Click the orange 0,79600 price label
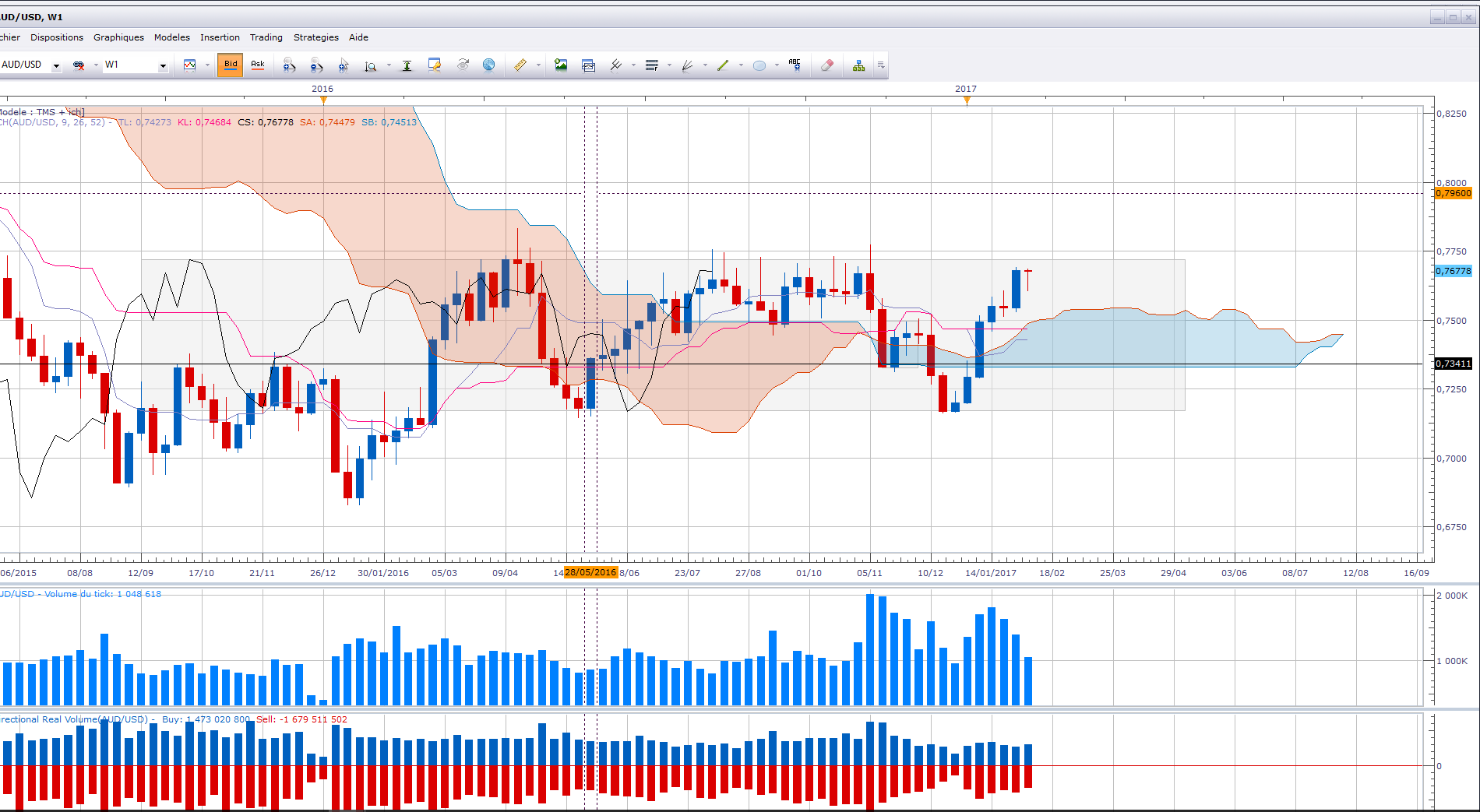 [x=1454, y=193]
